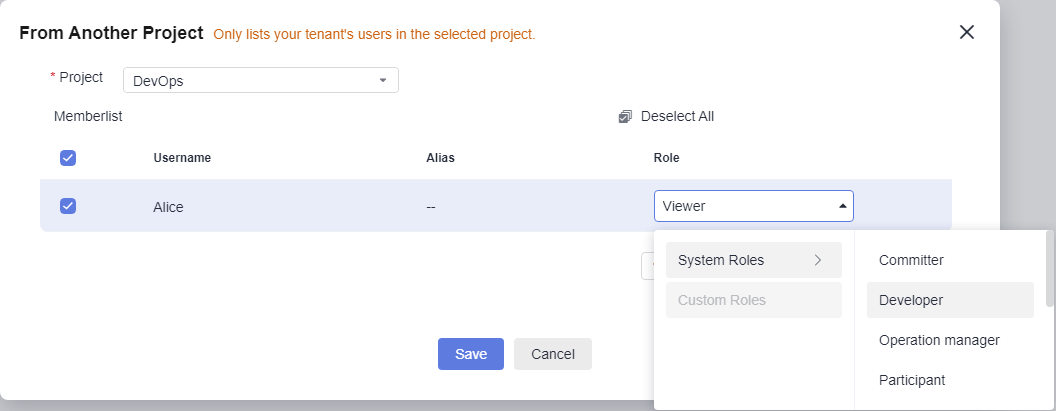The image size is (1056, 411).
Task: Pick Operation manager from the role list
Action: coord(950,340)
